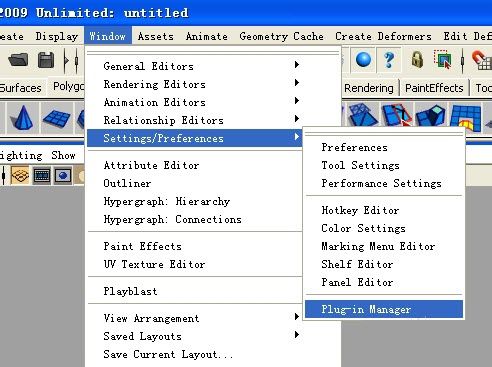Expand the View Arrangement submenu
This screenshot has height=367, width=492.
click(194, 318)
